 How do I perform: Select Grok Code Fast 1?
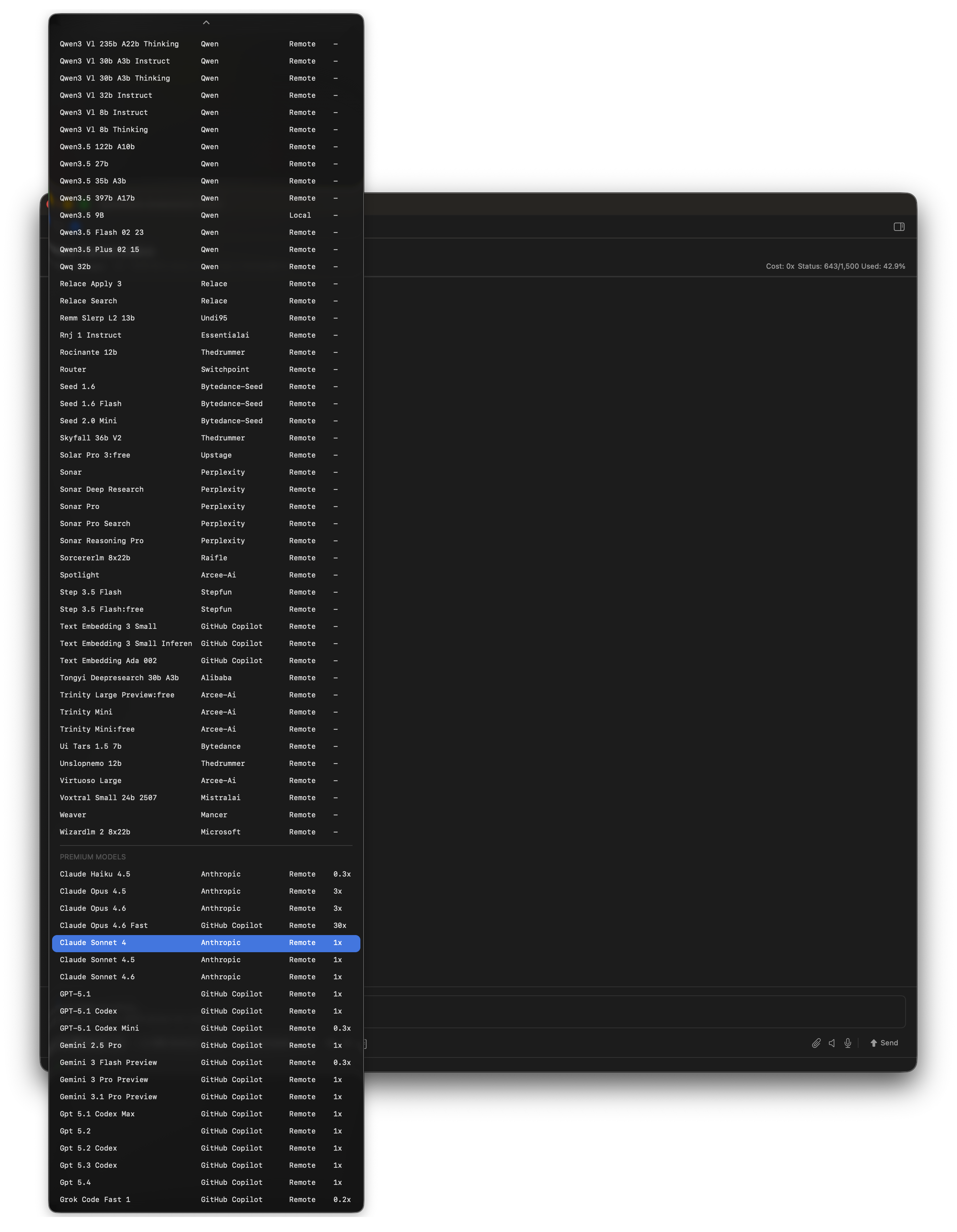tap(206, 1200)
